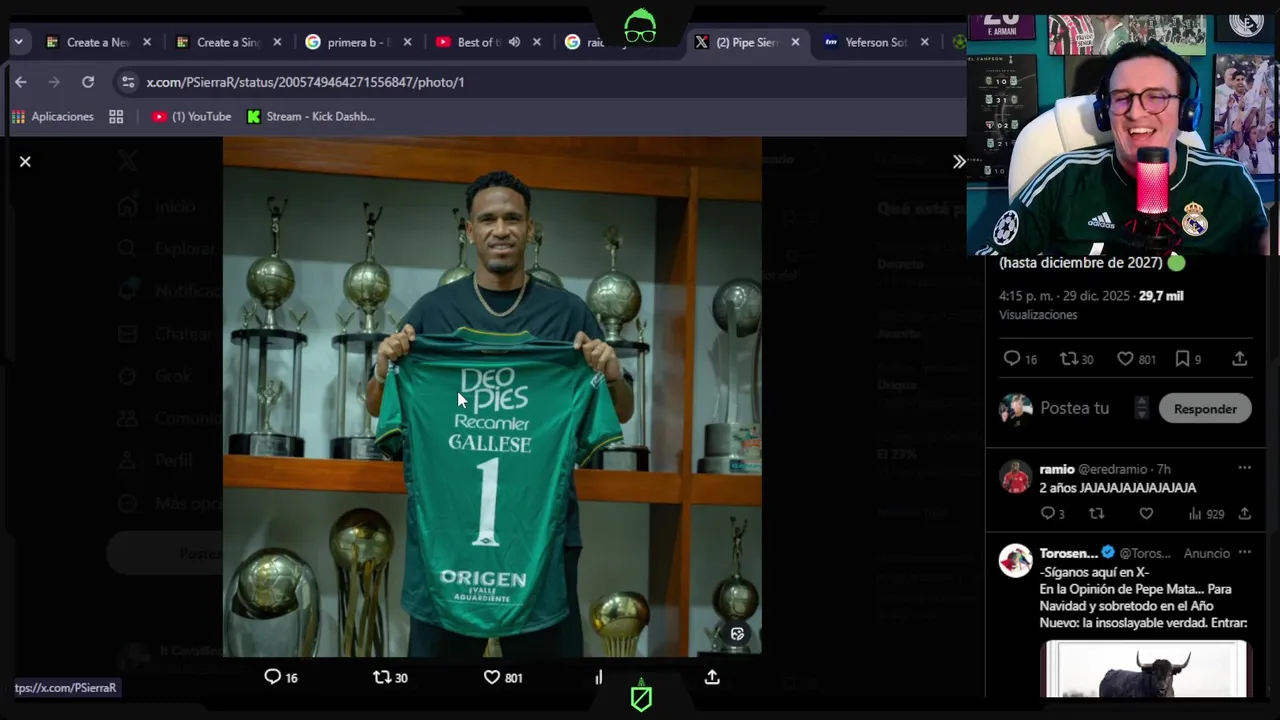Reply to ramio's comment with the 3 replies icon
The image size is (1280, 720).
pos(1052,514)
